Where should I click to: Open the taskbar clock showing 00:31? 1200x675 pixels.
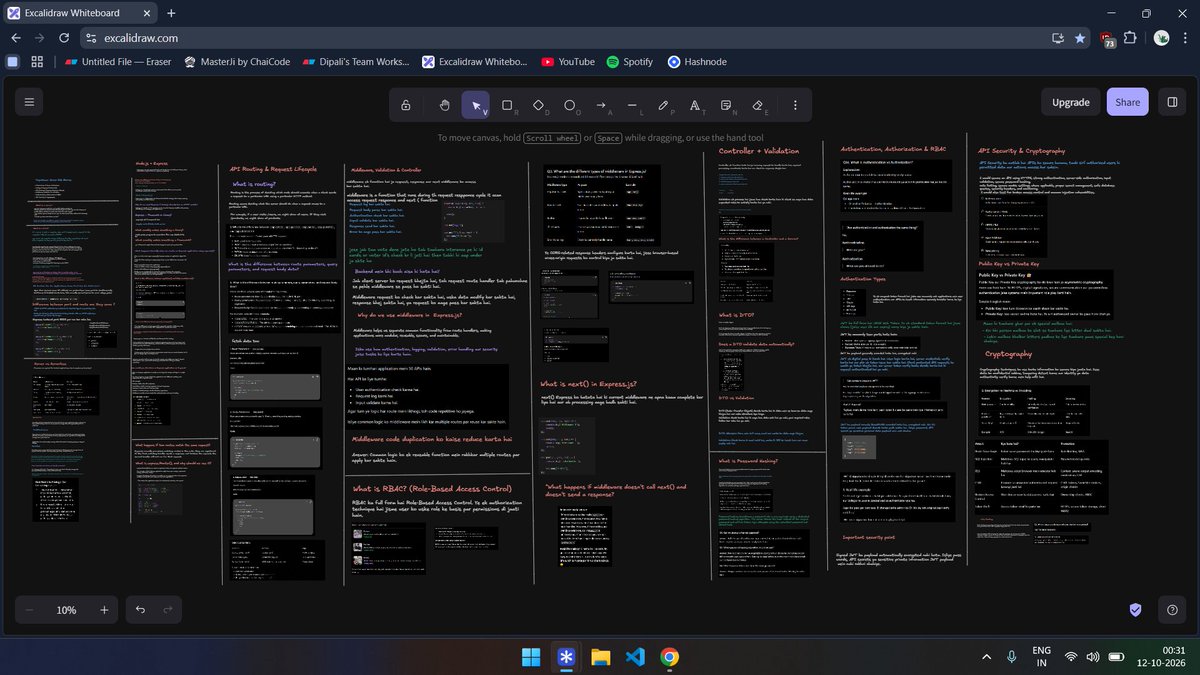coord(1160,656)
